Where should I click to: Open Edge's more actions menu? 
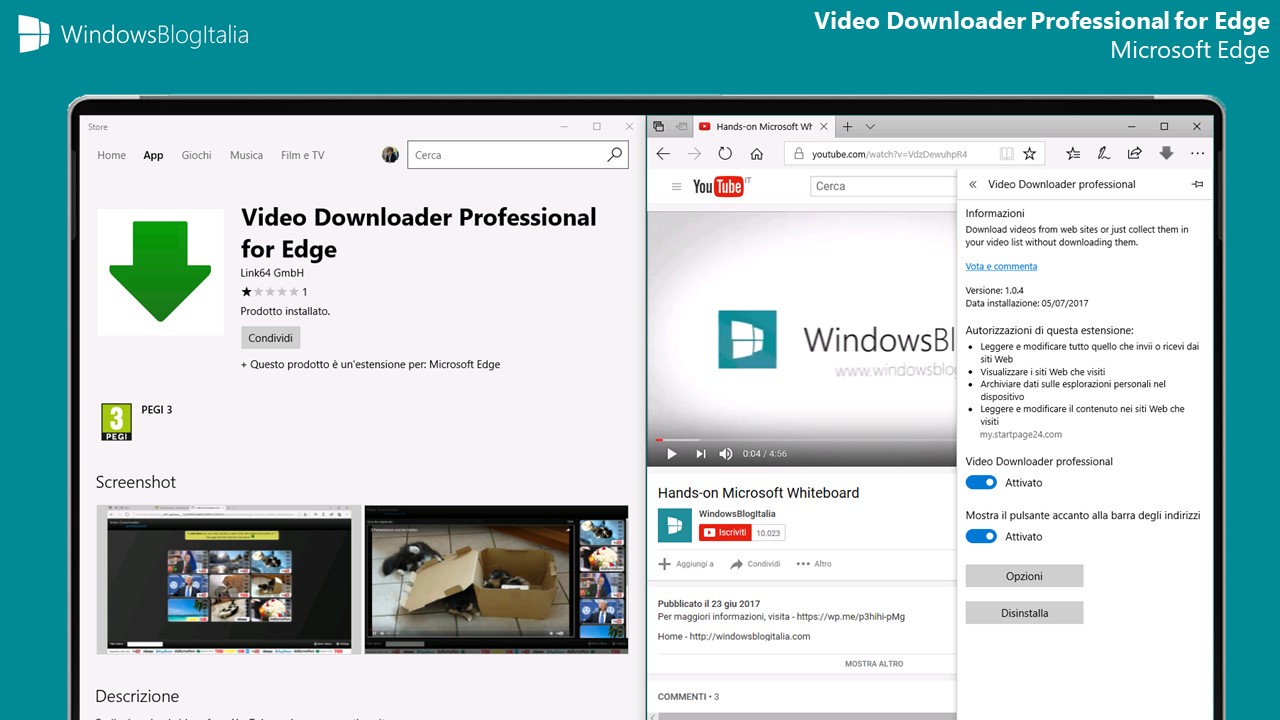click(x=1197, y=153)
